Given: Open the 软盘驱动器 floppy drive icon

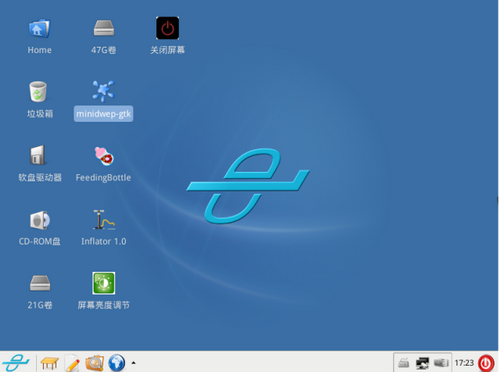Looking at the screenshot, I should (x=38, y=155).
